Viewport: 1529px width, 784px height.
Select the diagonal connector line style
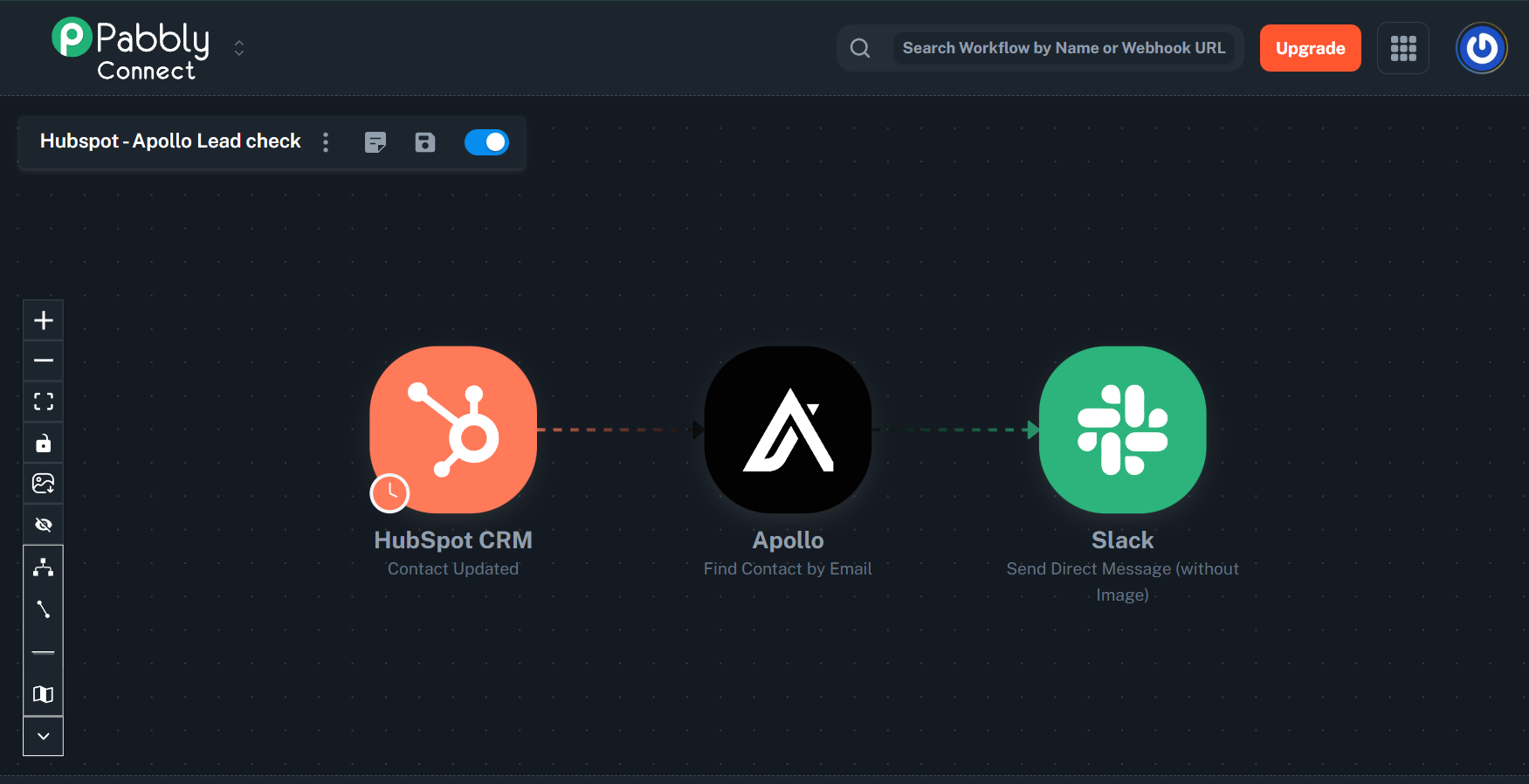[43, 609]
